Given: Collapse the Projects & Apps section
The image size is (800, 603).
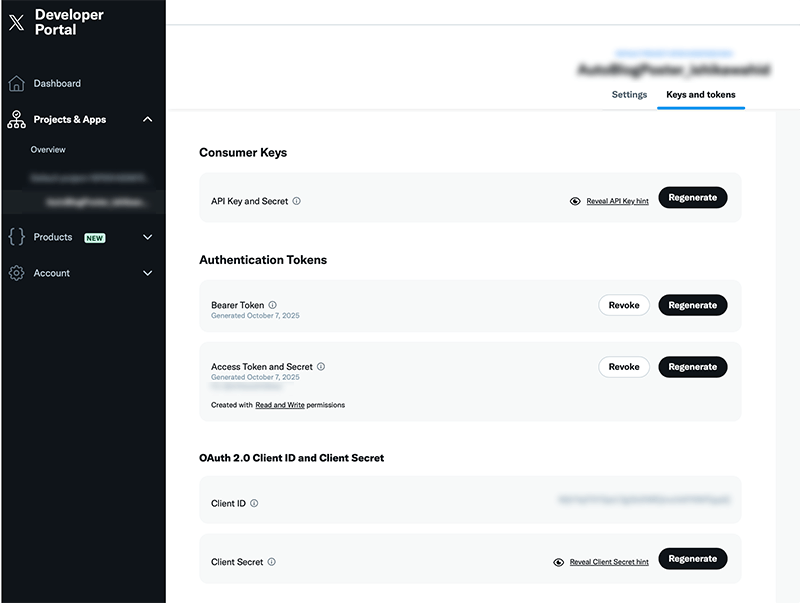Looking at the screenshot, I should [148, 120].
